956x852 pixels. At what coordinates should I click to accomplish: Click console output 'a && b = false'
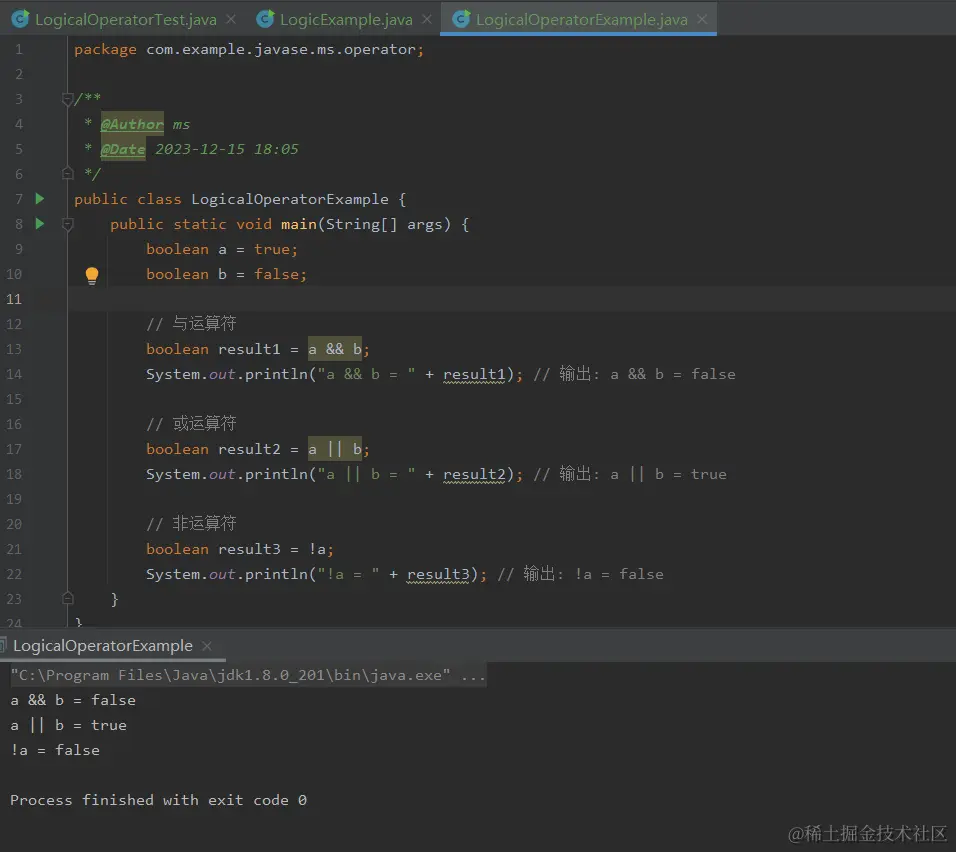click(73, 701)
